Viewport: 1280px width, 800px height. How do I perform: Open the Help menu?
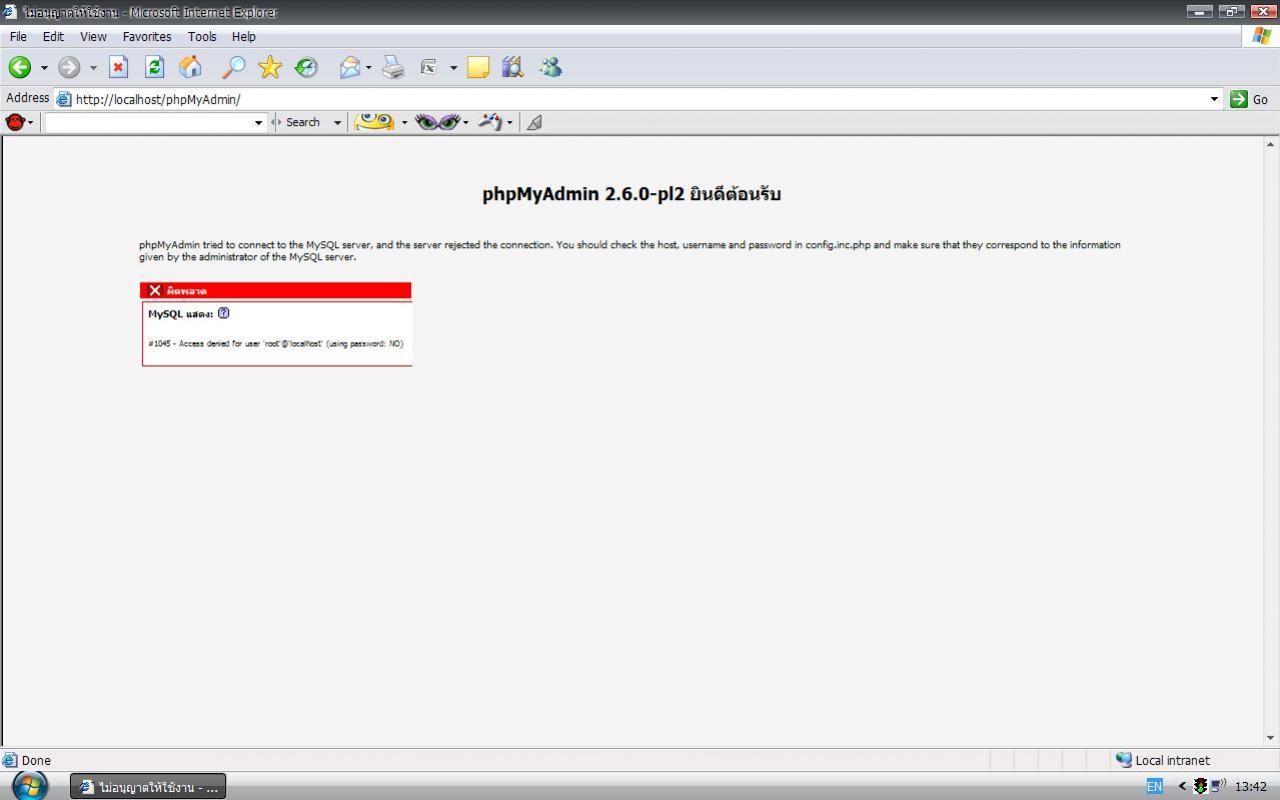[x=244, y=36]
